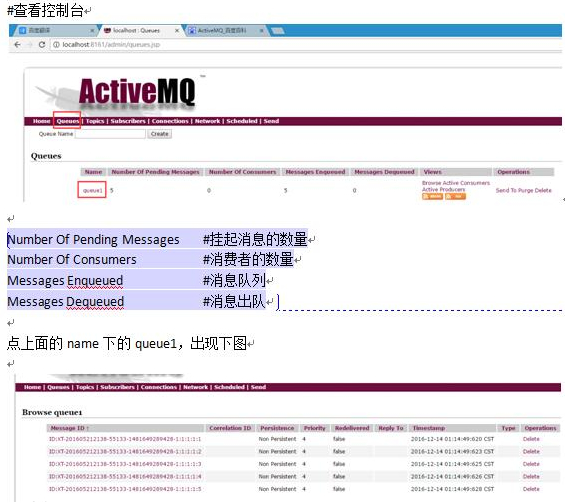Click Browse Active Consumers link
The width and height of the screenshot is (565, 503).
pos(456,183)
